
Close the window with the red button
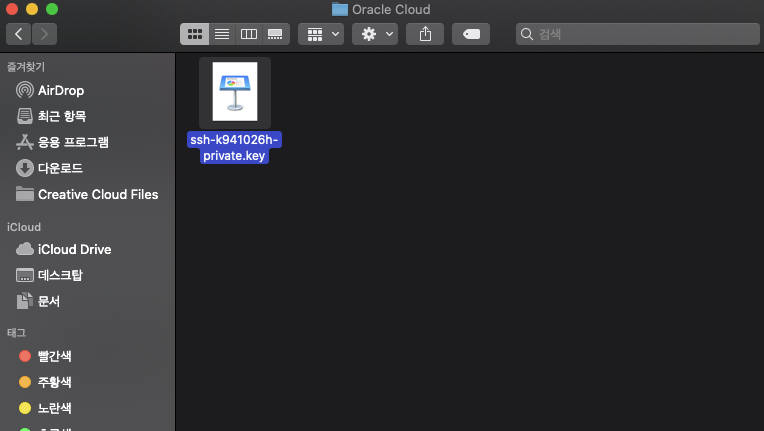pos(12,9)
